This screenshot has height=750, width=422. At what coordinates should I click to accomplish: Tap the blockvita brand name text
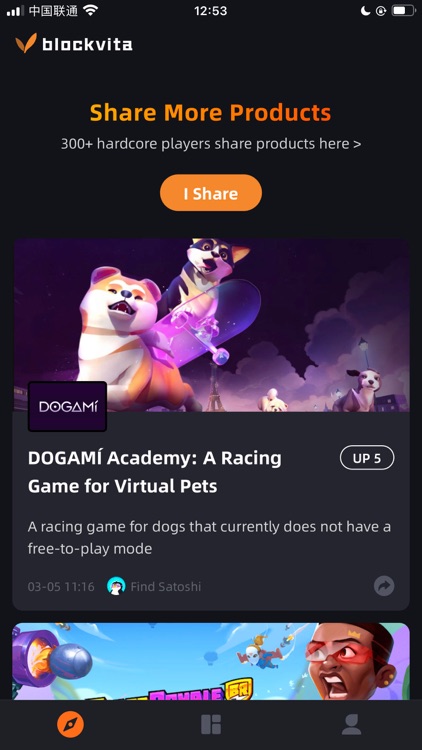pos(87,44)
